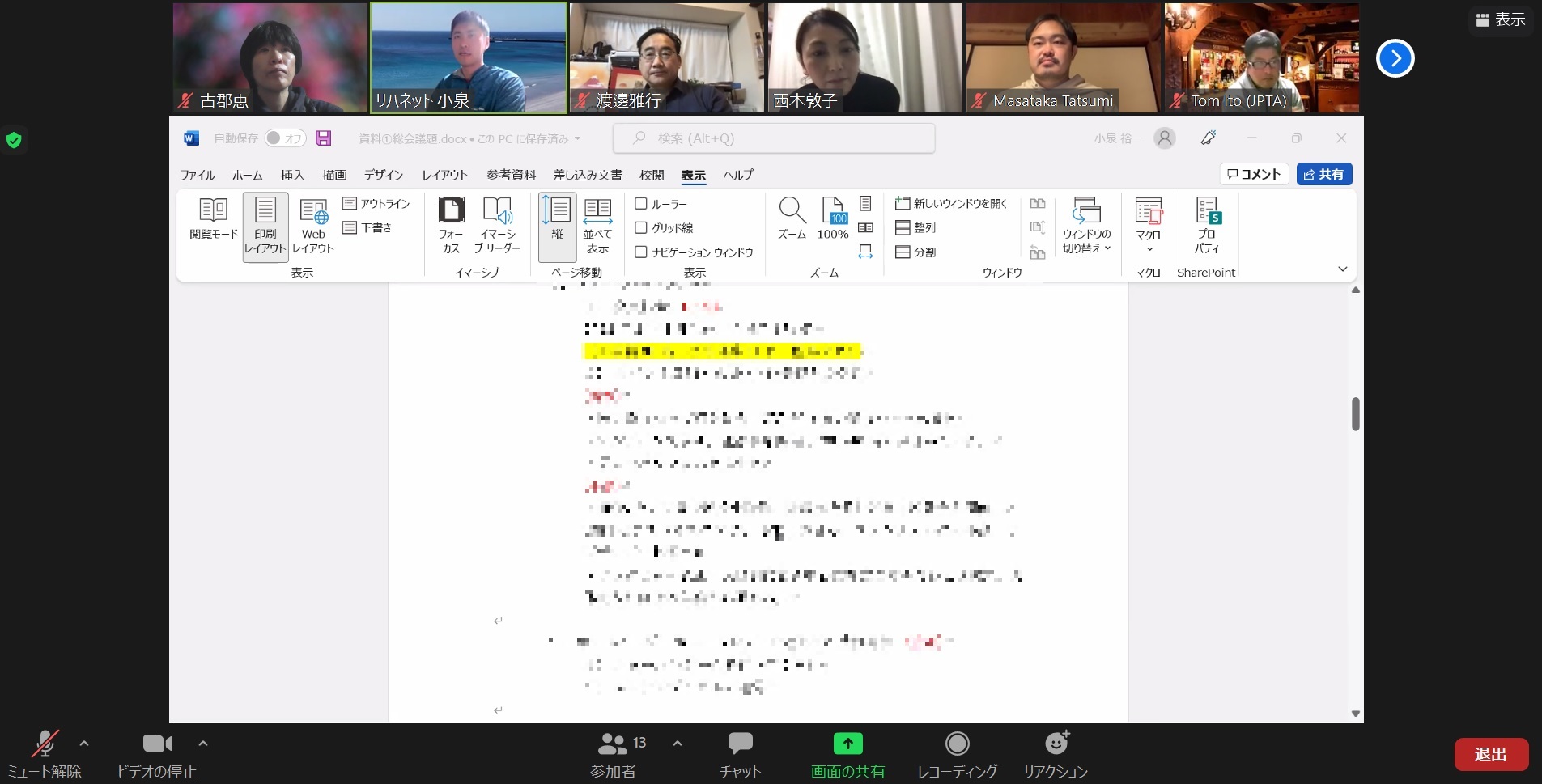Collapse the ribbon with chevron
This screenshot has width=1542, height=784.
(x=1343, y=269)
